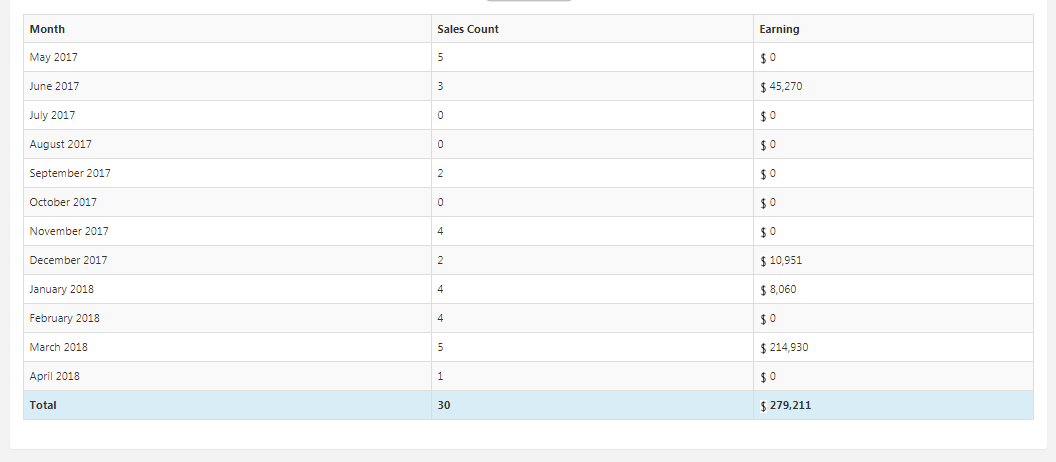Select the January 2018 row label
1056x462 pixels.
[62, 289]
